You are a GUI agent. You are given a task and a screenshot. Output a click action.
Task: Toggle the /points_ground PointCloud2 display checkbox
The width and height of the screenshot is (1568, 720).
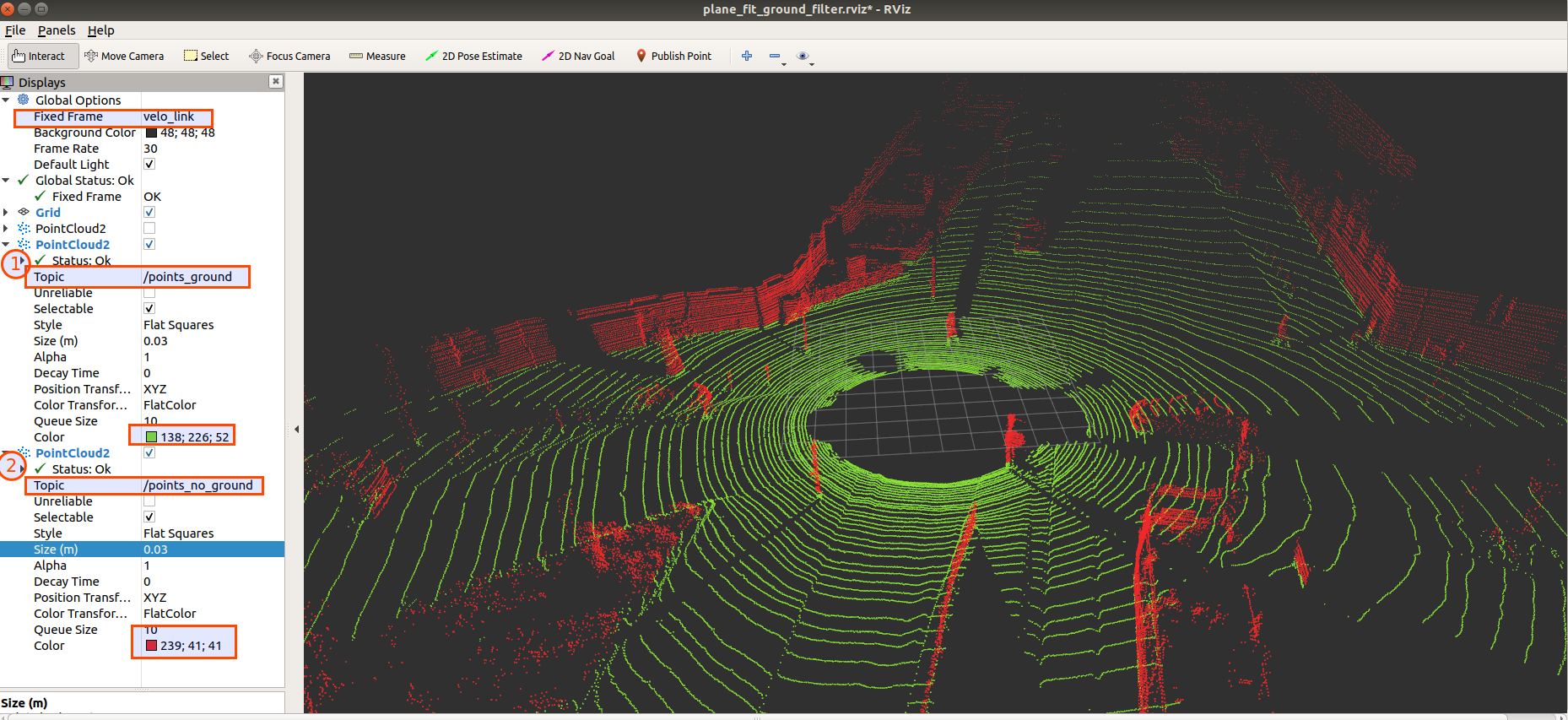[149, 244]
